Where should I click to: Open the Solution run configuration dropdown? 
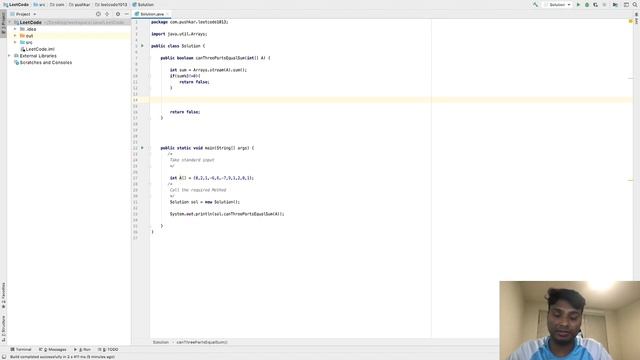[x=558, y=4]
